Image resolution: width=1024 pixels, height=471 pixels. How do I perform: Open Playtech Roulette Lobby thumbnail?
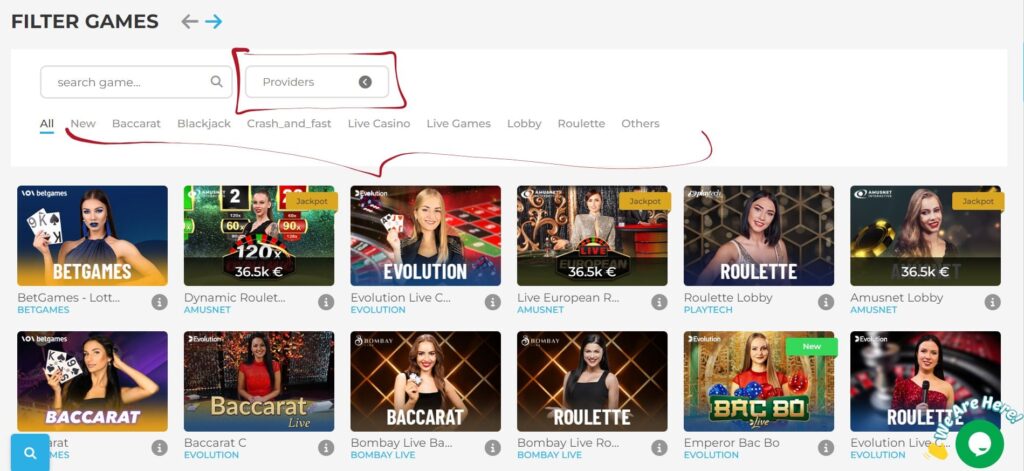tap(759, 236)
